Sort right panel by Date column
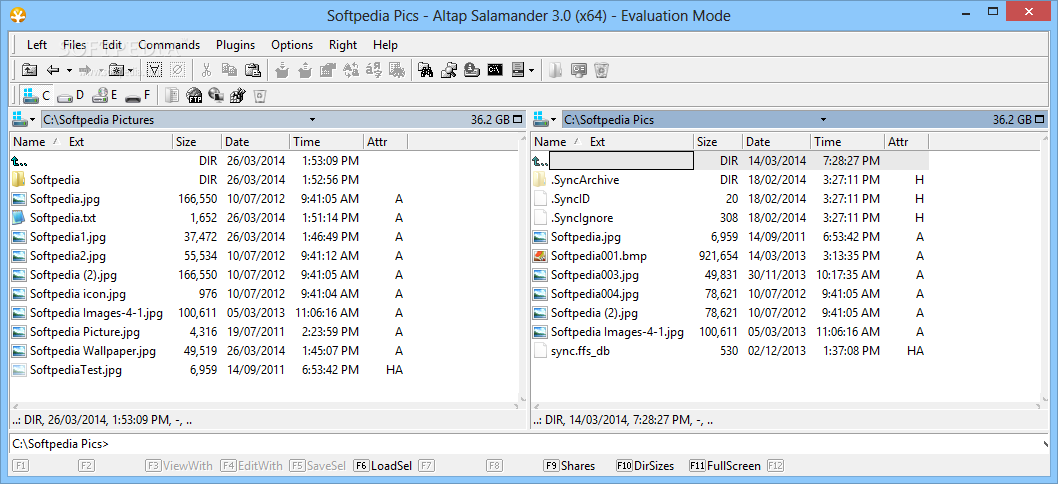 (776, 142)
